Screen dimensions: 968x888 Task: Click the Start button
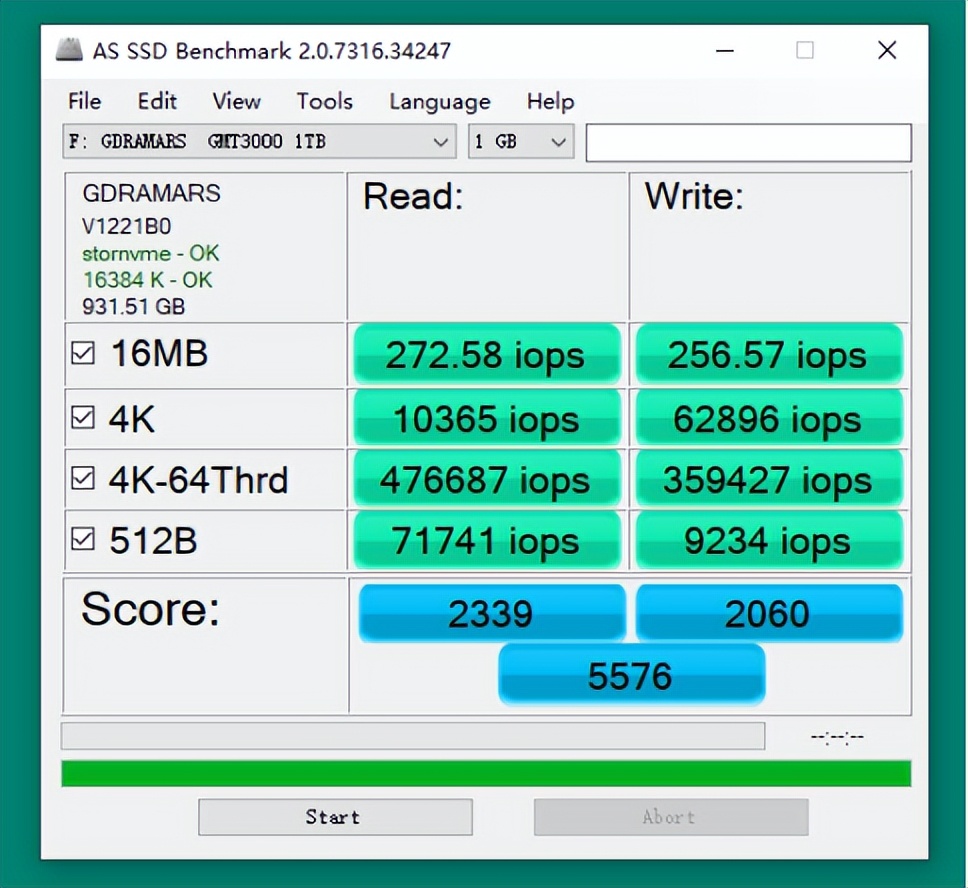[335, 817]
